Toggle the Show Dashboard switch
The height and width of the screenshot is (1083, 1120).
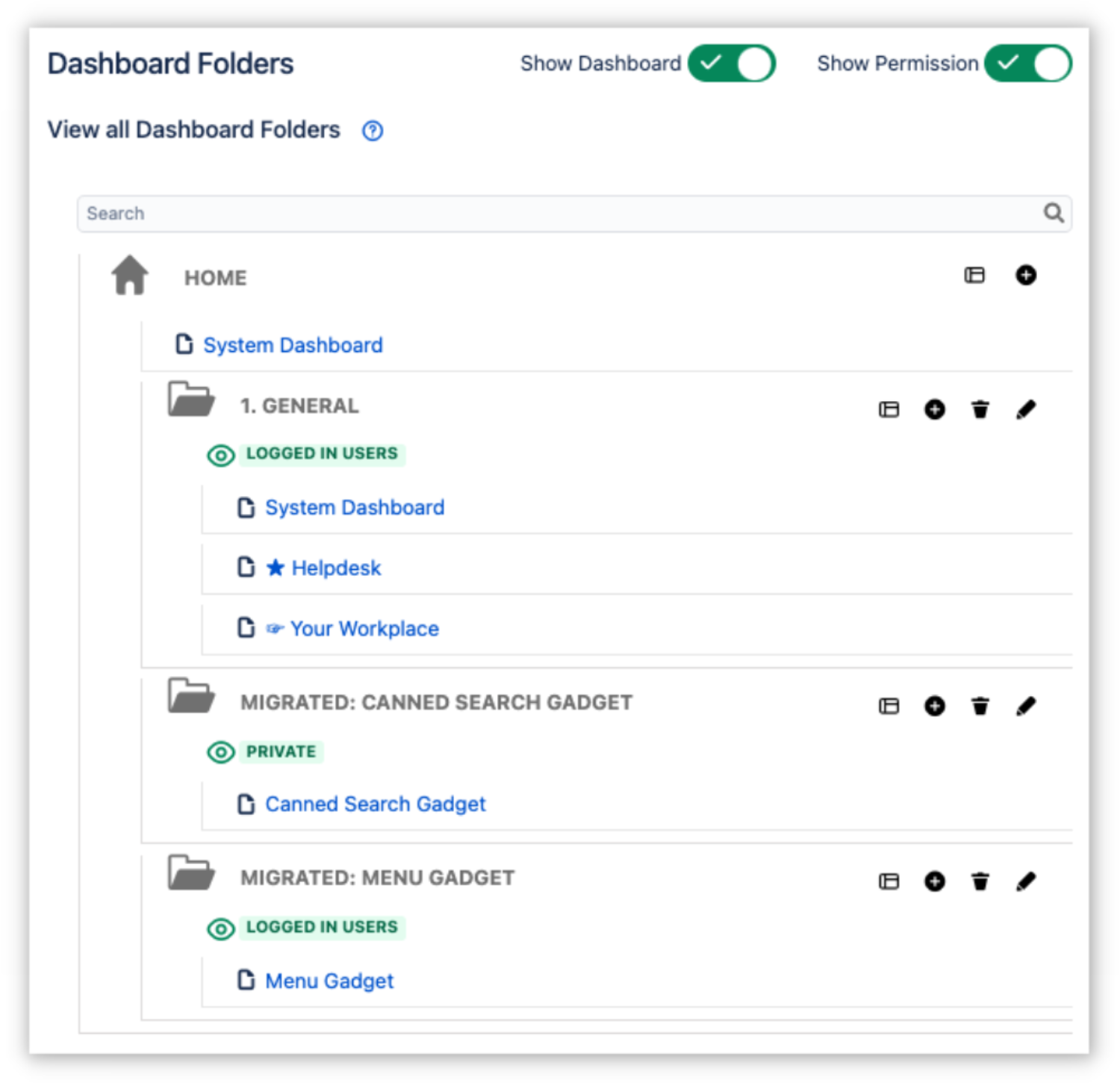tap(731, 63)
